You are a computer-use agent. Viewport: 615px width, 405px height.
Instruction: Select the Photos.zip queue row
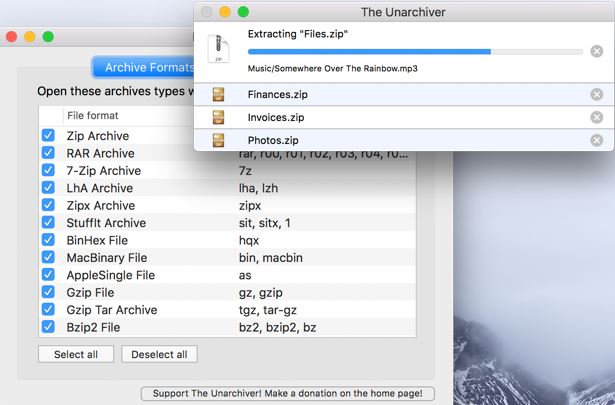404,140
